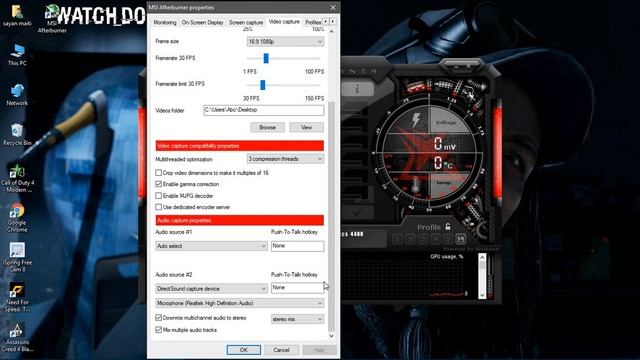Open the MSI Afterburner desktop shortcut

coord(52,19)
